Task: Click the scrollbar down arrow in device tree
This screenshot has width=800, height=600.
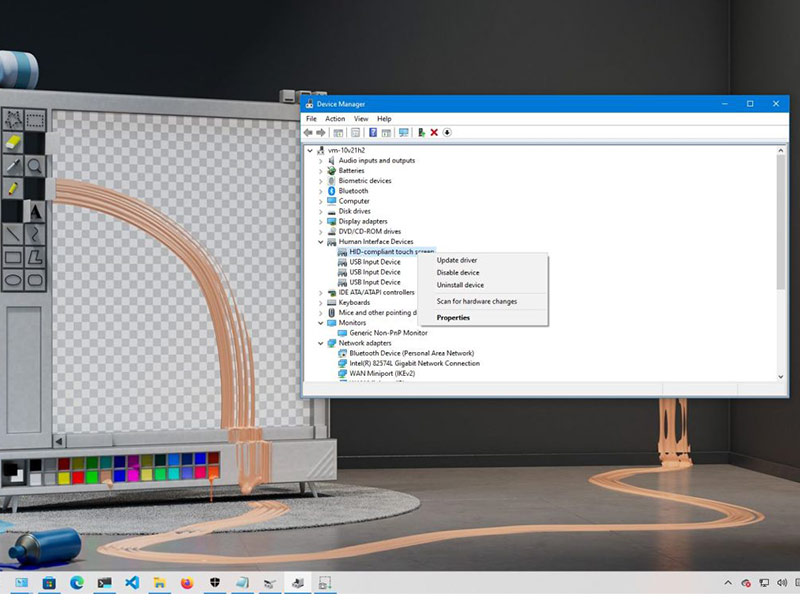Action: coord(780,377)
